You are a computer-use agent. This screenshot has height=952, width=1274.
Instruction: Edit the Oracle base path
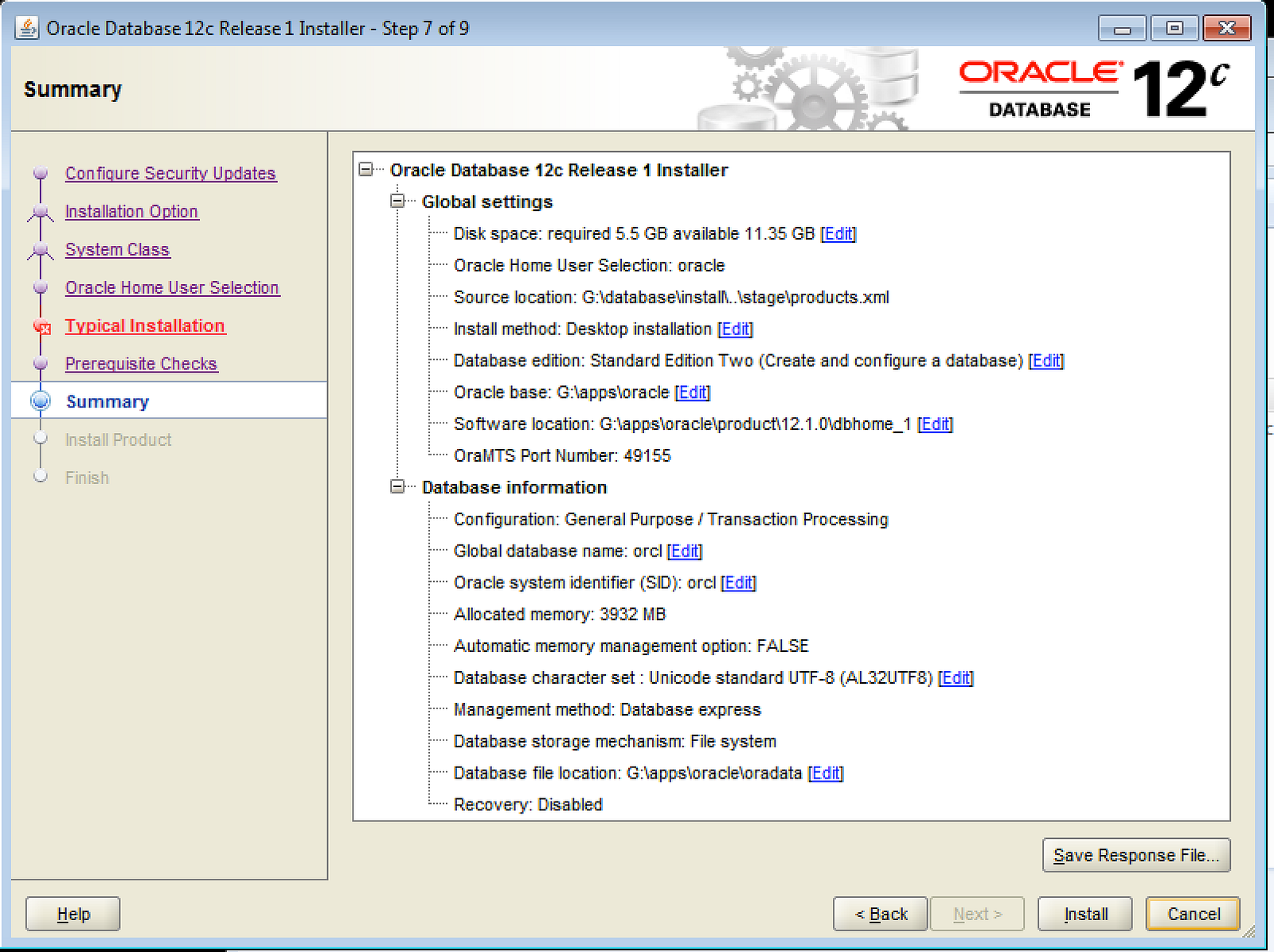693,392
